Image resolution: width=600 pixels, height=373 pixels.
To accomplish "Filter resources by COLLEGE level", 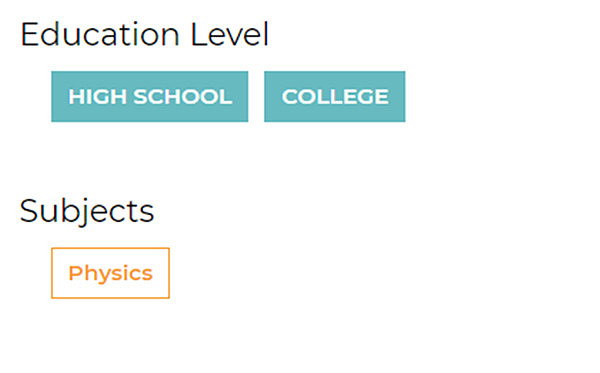I will click(335, 96).
